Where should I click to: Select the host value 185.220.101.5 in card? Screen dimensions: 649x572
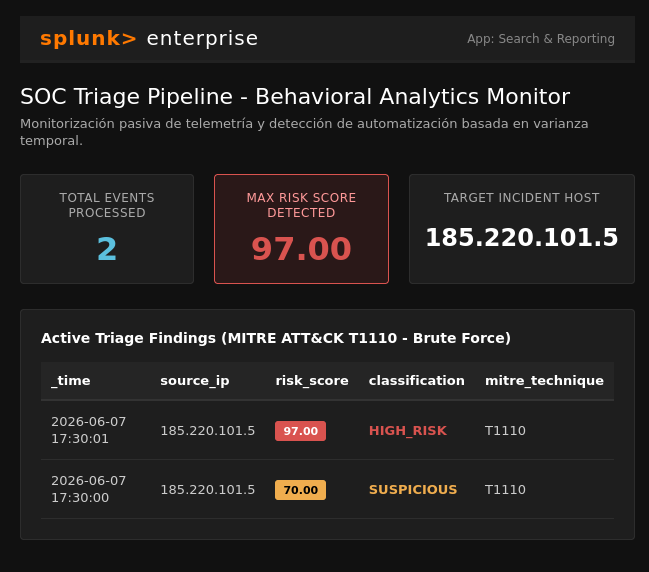(x=522, y=238)
